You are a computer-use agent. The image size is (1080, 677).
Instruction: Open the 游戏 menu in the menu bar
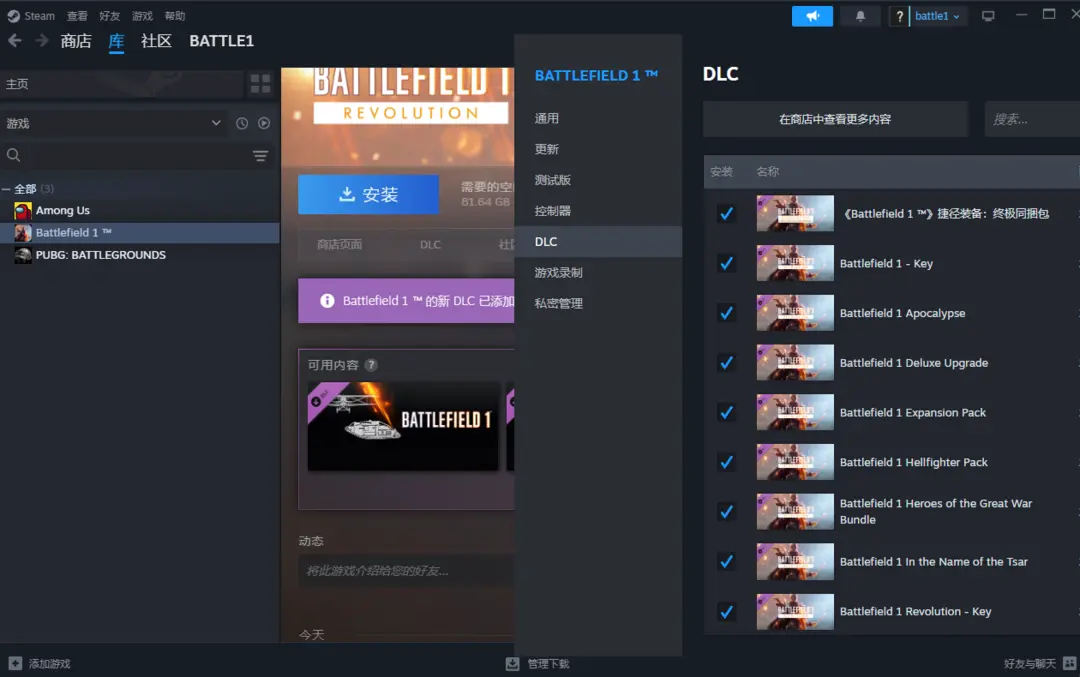[143, 16]
